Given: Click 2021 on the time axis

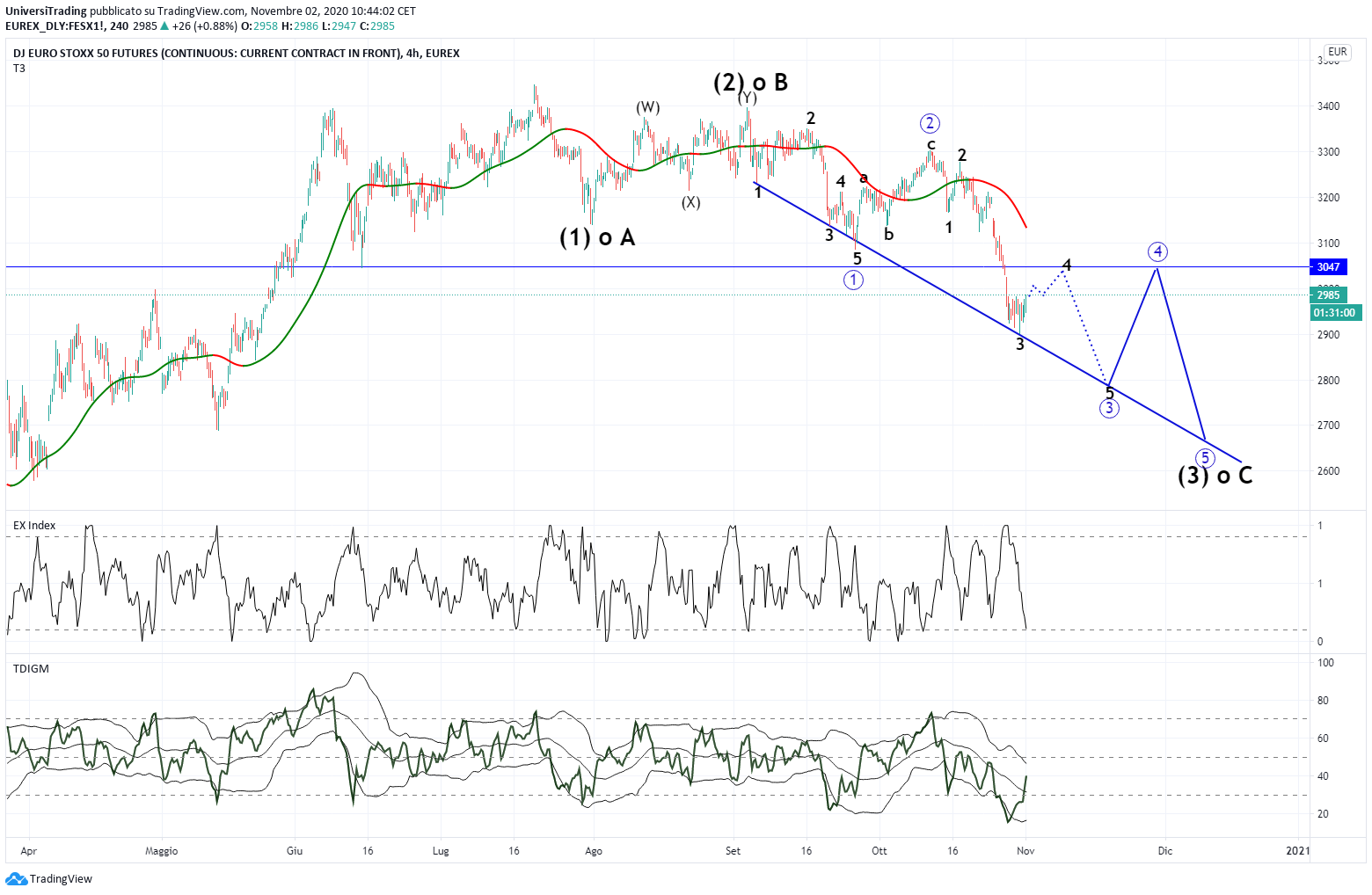Looking at the screenshot, I should pyautogui.click(x=1298, y=851).
